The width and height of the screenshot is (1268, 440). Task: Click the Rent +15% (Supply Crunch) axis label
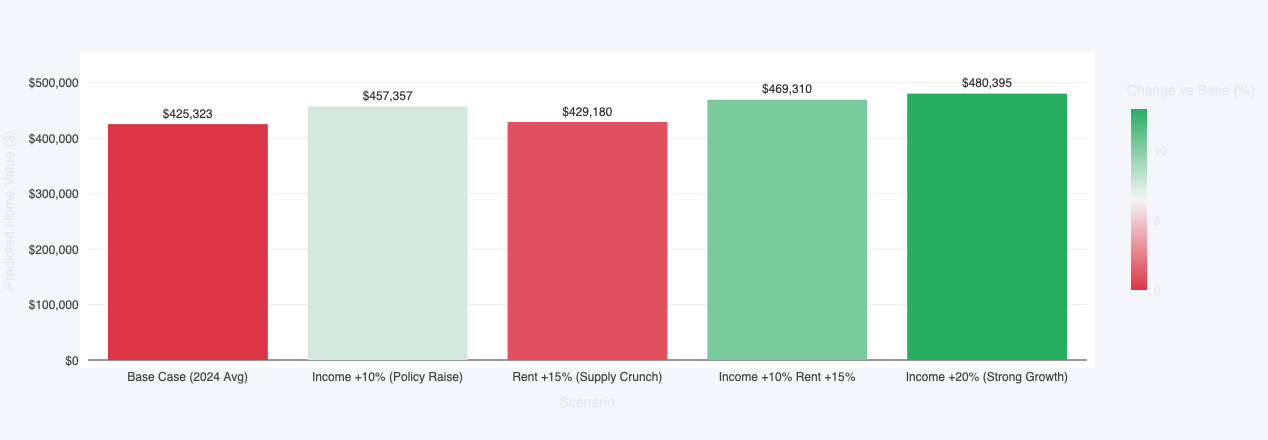point(587,378)
